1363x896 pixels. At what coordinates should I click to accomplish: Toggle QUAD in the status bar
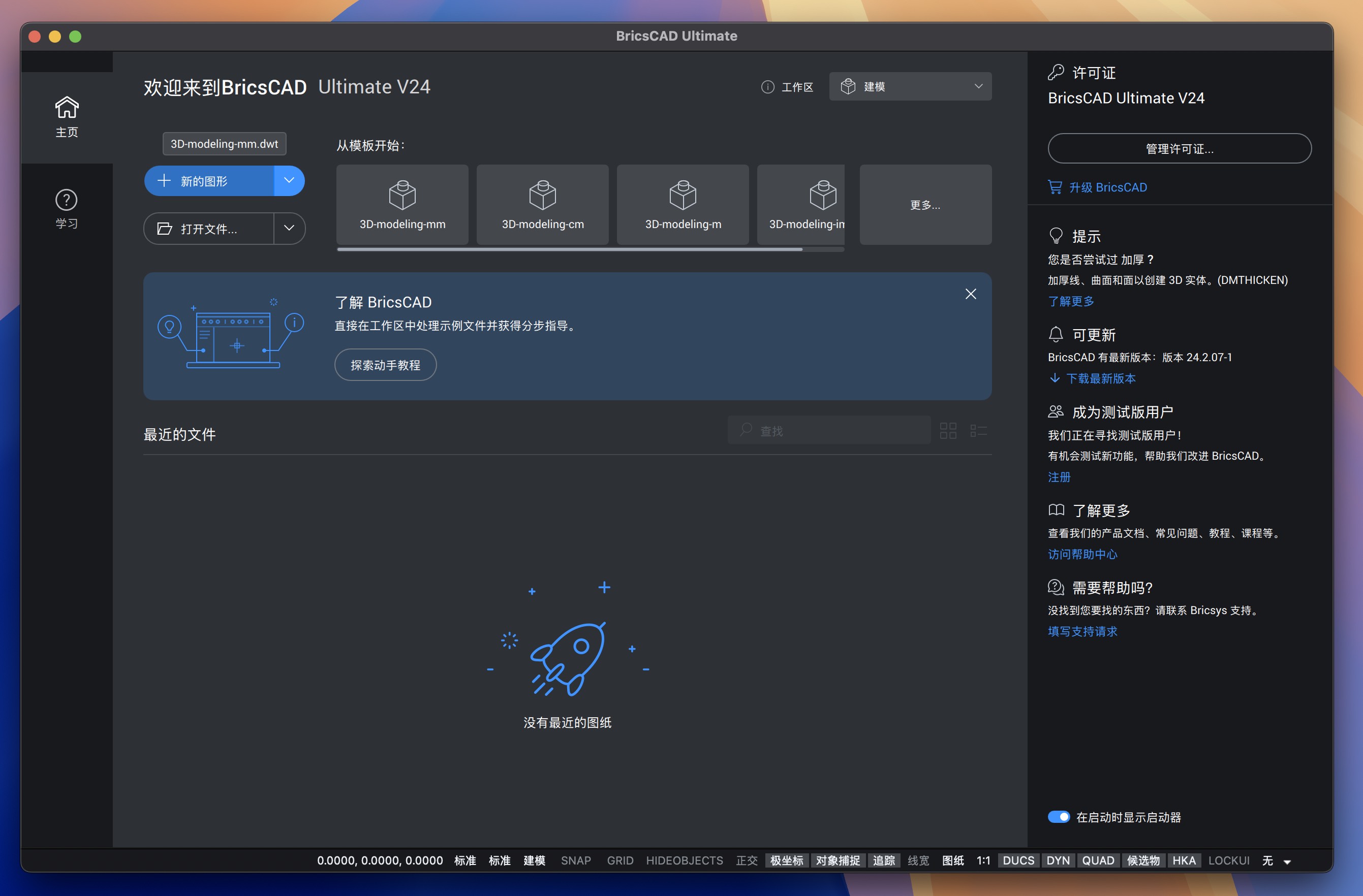click(x=1097, y=860)
